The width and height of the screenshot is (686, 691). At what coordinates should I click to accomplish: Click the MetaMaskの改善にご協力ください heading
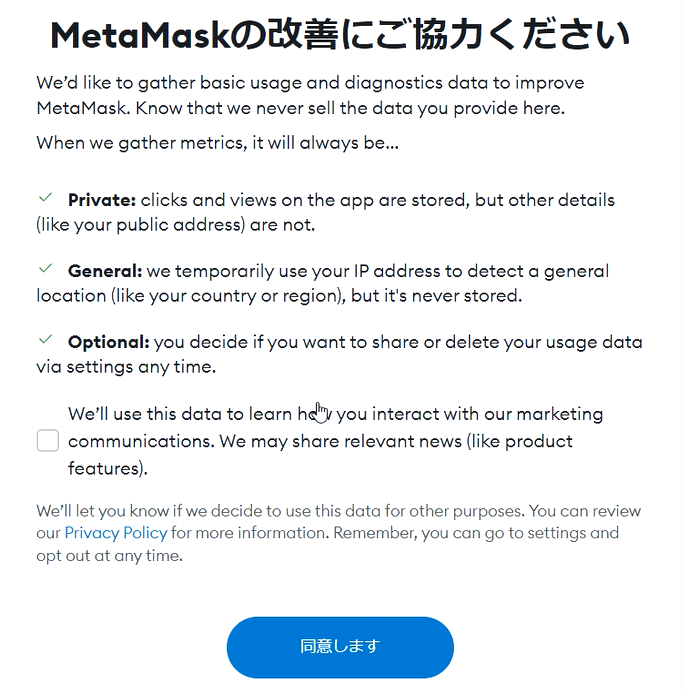tap(340, 35)
